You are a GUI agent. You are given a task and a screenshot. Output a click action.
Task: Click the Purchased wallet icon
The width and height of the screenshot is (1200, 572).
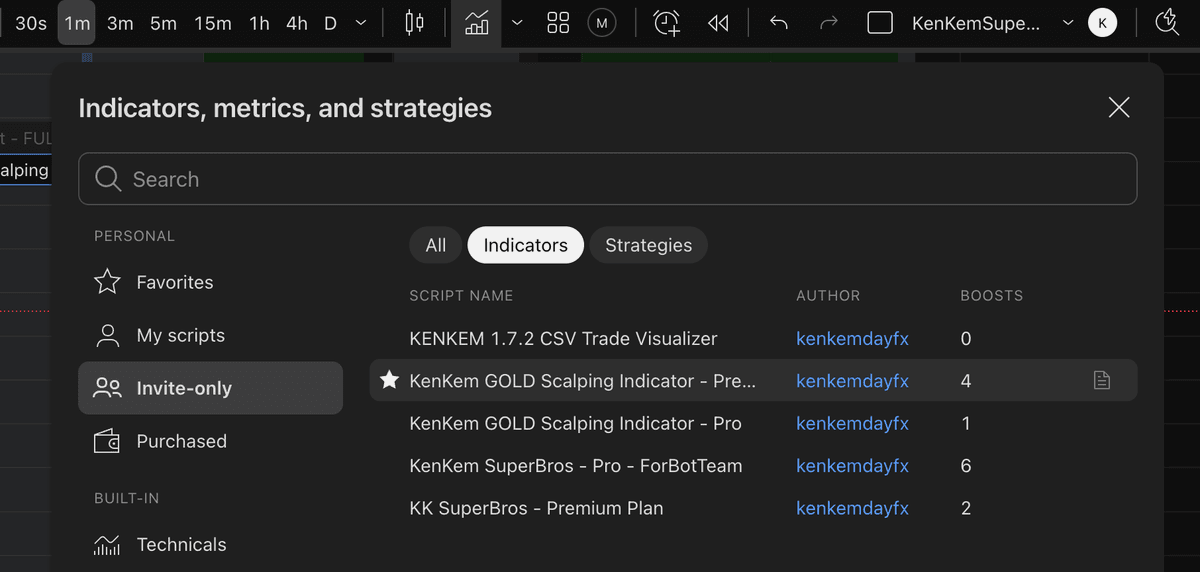pos(107,441)
